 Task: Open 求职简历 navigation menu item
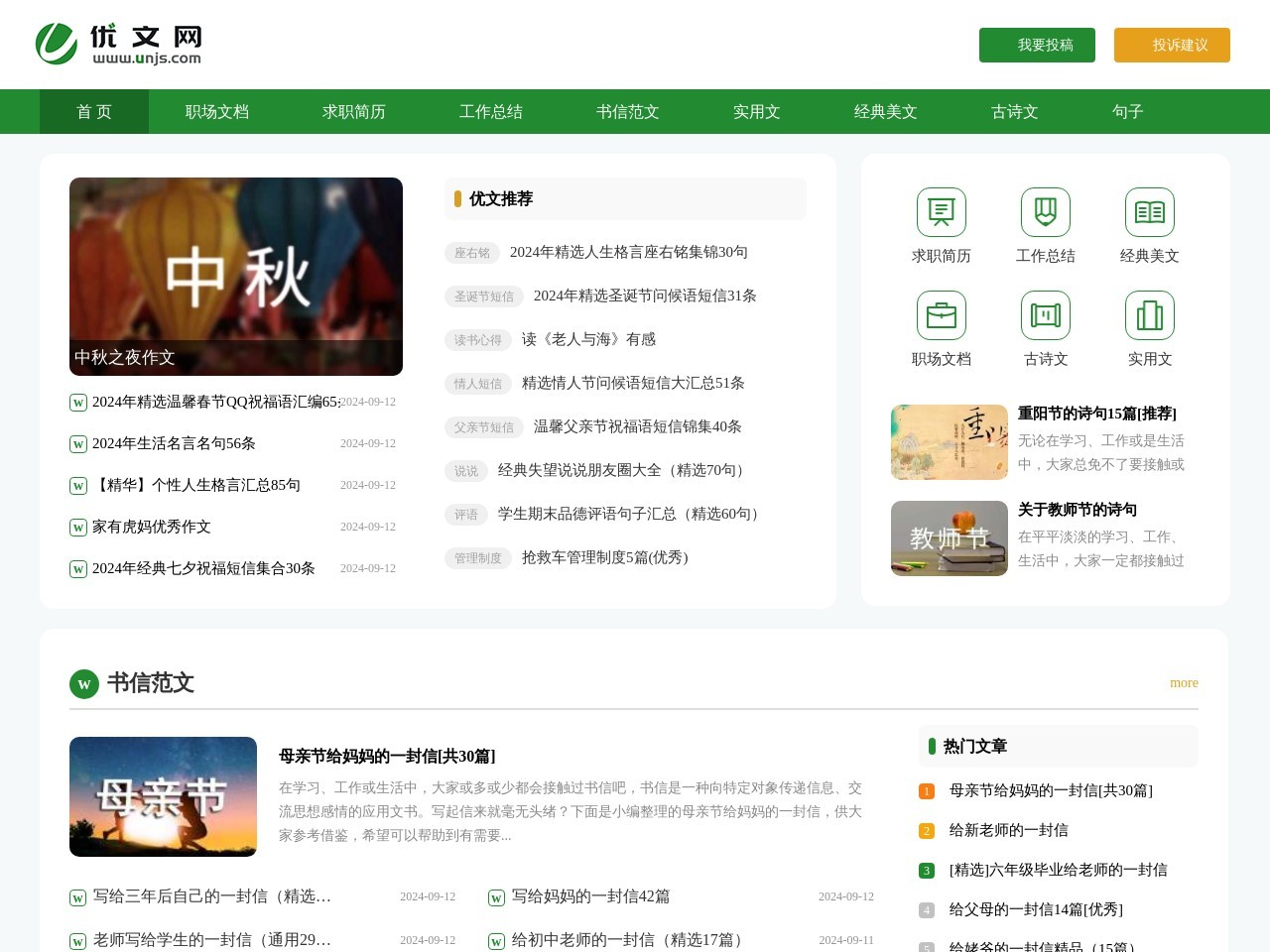[354, 112]
